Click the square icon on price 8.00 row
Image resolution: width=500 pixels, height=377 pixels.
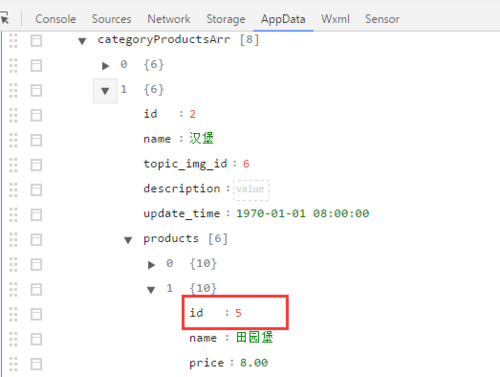[36, 364]
